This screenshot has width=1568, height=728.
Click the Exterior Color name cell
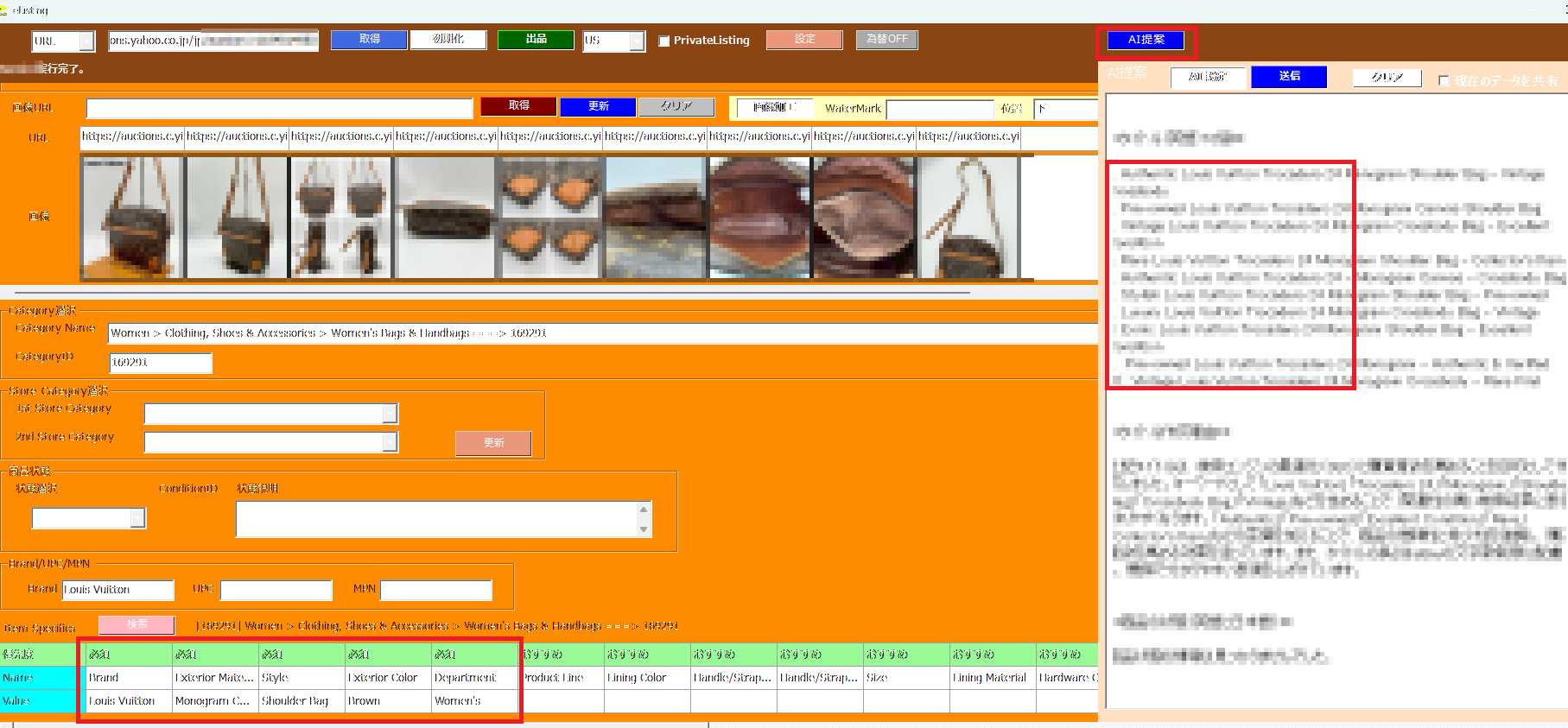pos(388,678)
